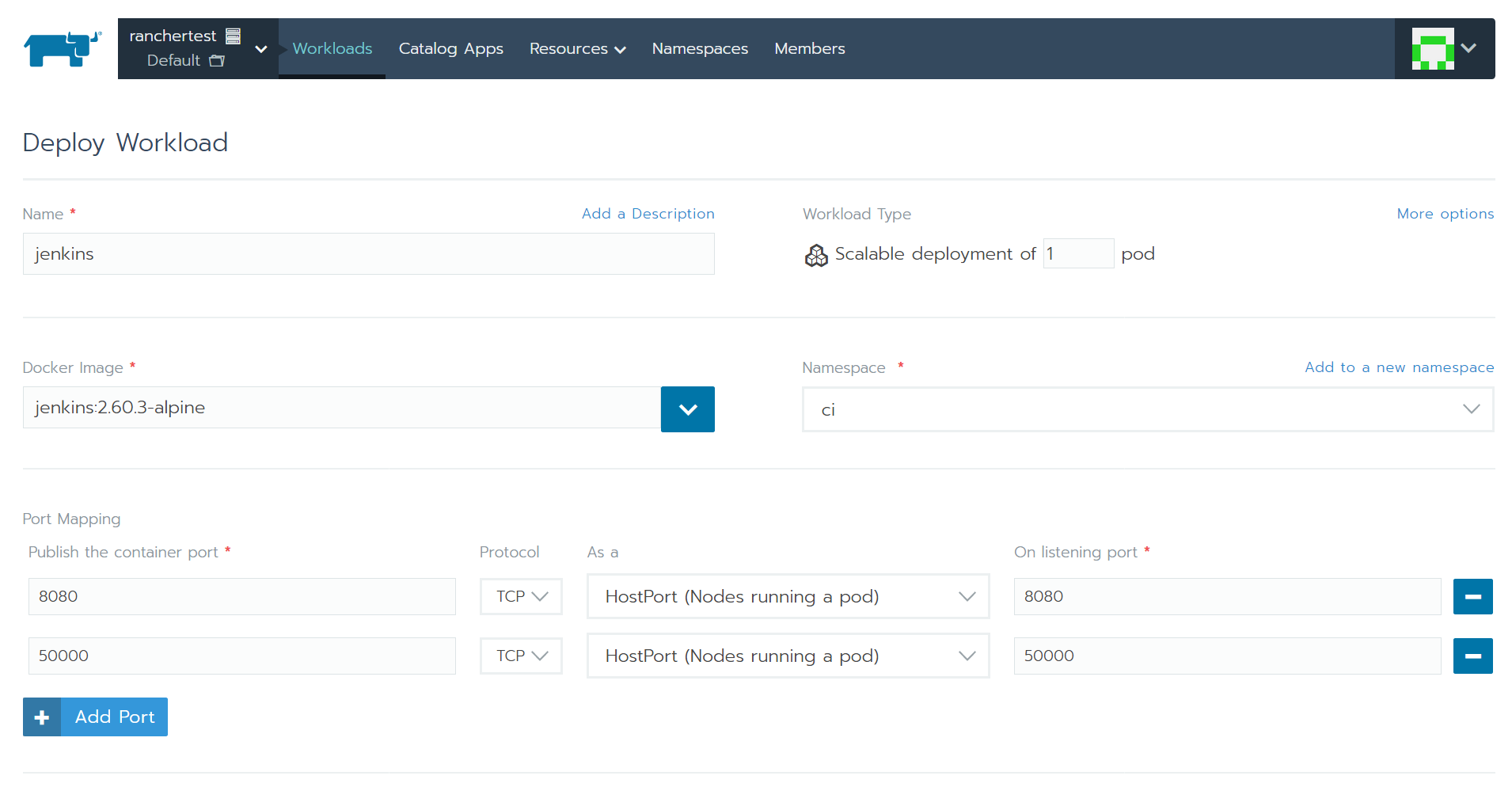Click the Default project folder icon

(217, 60)
